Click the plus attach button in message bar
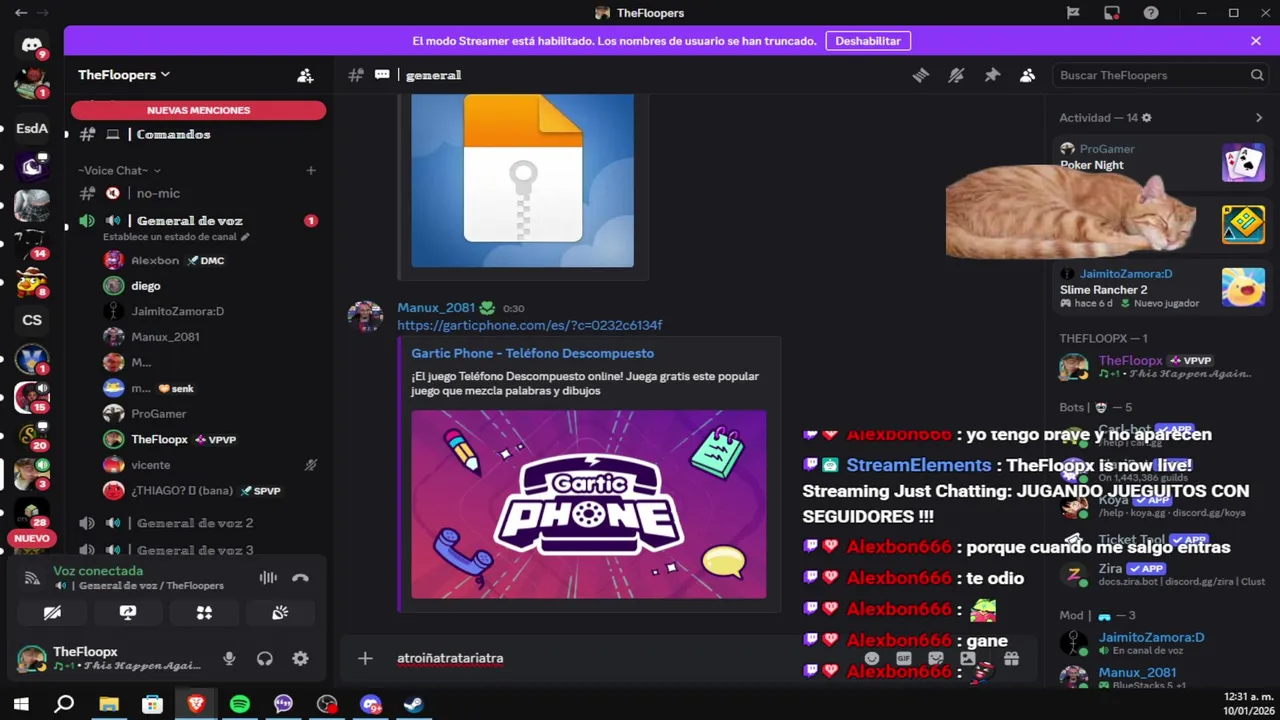 [x=365, y=658]
